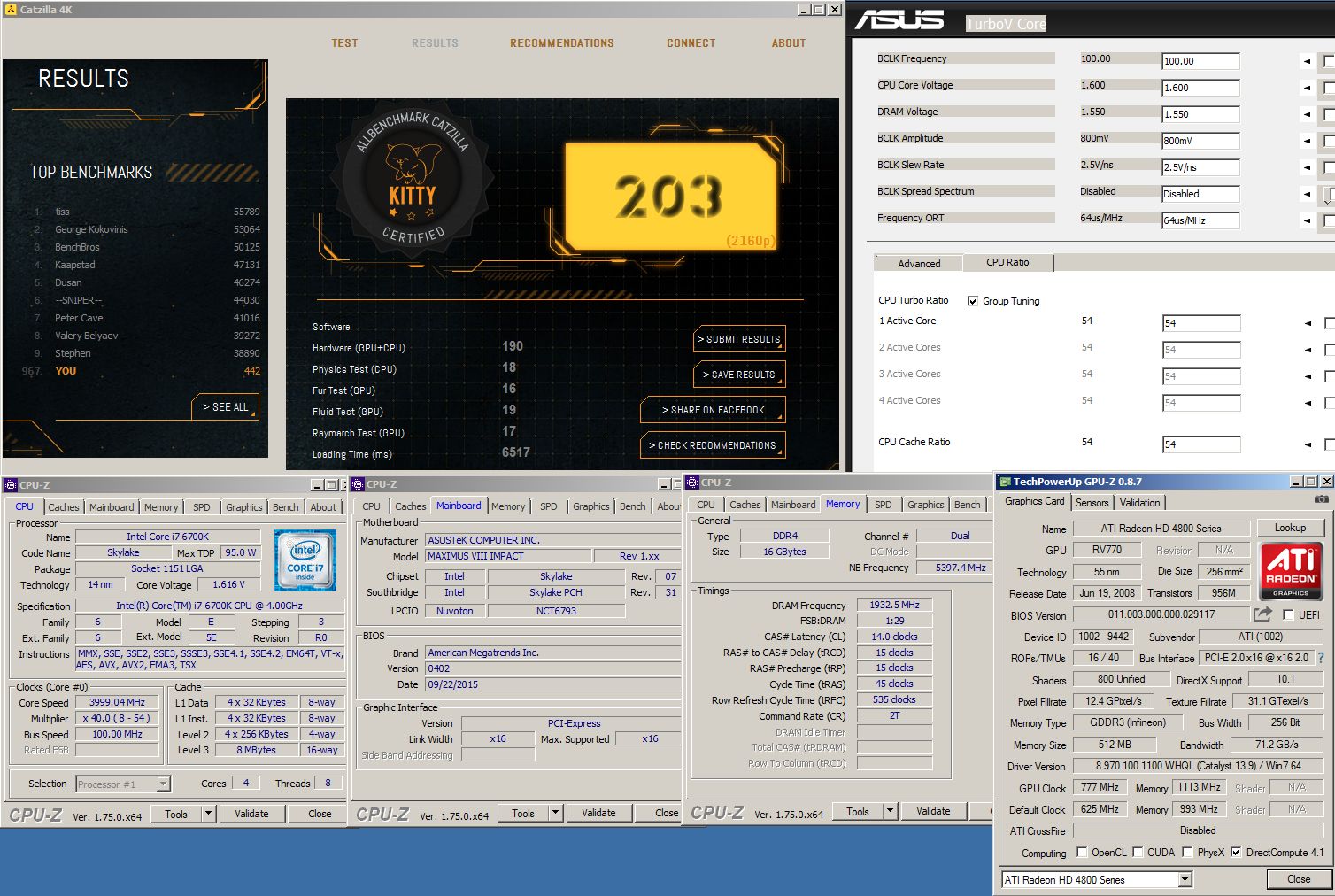The image size is (1335, 896).
Task: Open Tools dropdown arrow in CPU tab CPU-Z window
Action: pos(208,813)
